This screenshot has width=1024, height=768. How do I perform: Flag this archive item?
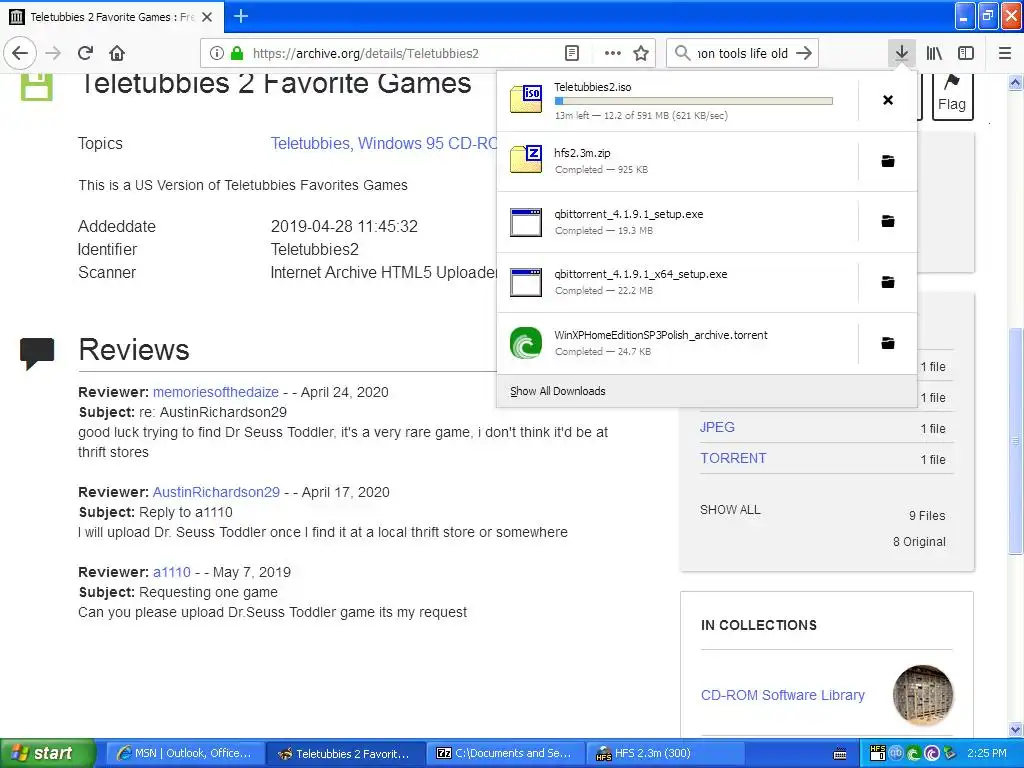tap(952, 95)
